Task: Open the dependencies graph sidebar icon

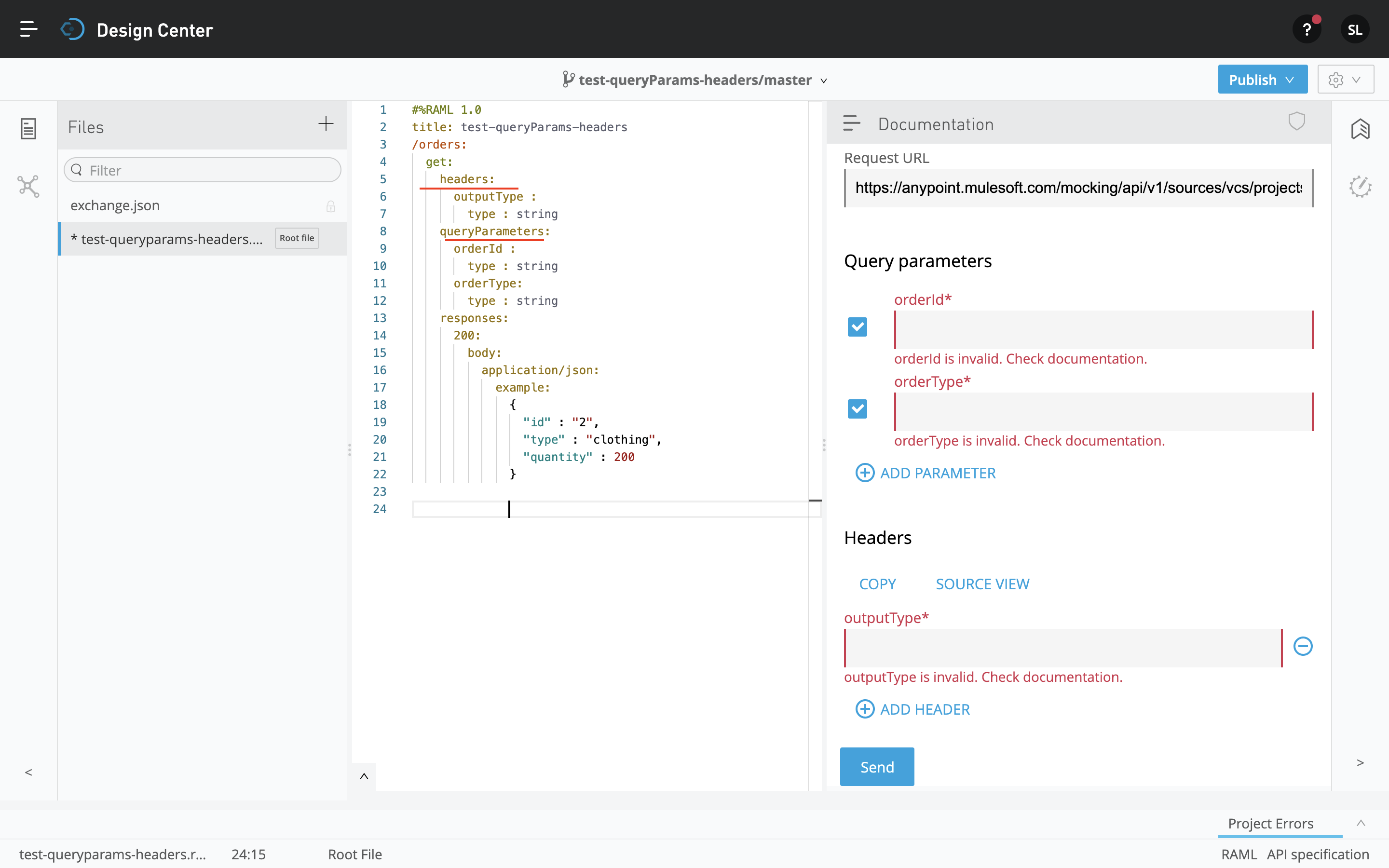Action: [x=28, y=187]
